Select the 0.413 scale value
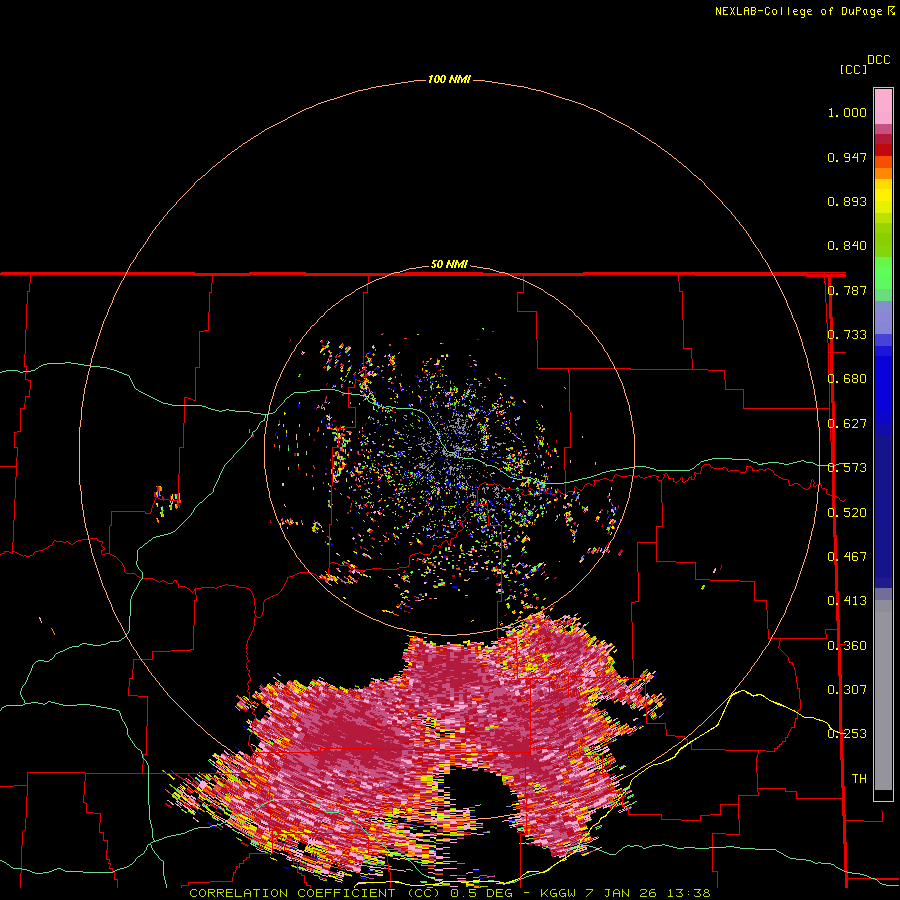Viewport: 900px width, 900px height. tap(847, 601)
